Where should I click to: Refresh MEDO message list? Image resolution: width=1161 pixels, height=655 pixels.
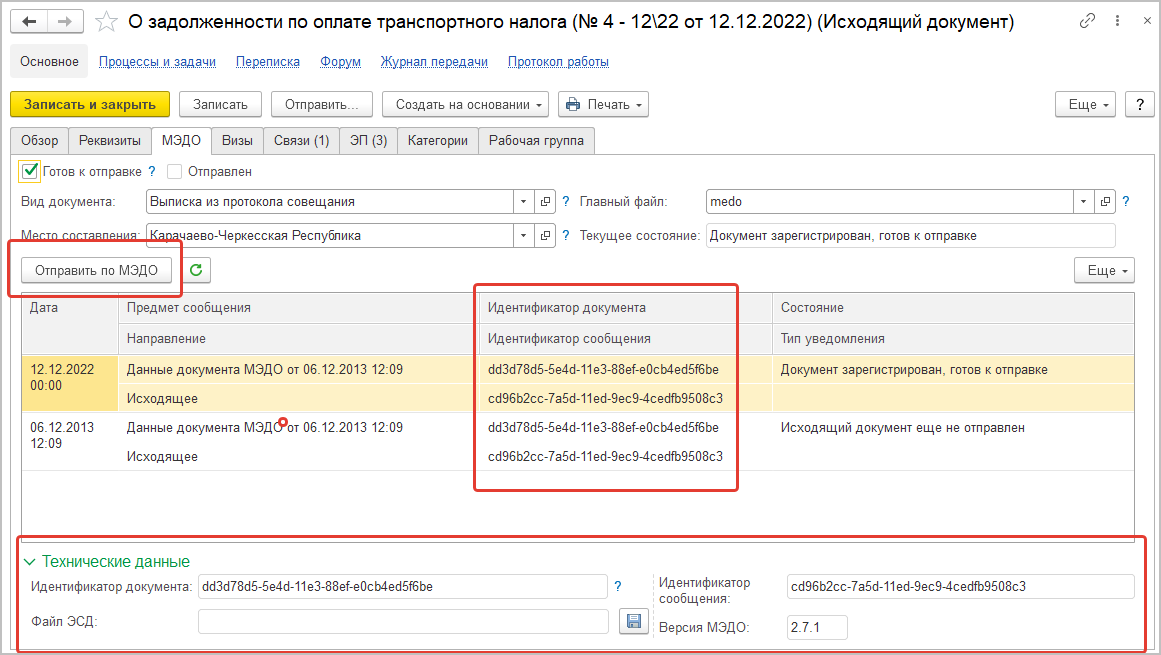coord(196,269)
